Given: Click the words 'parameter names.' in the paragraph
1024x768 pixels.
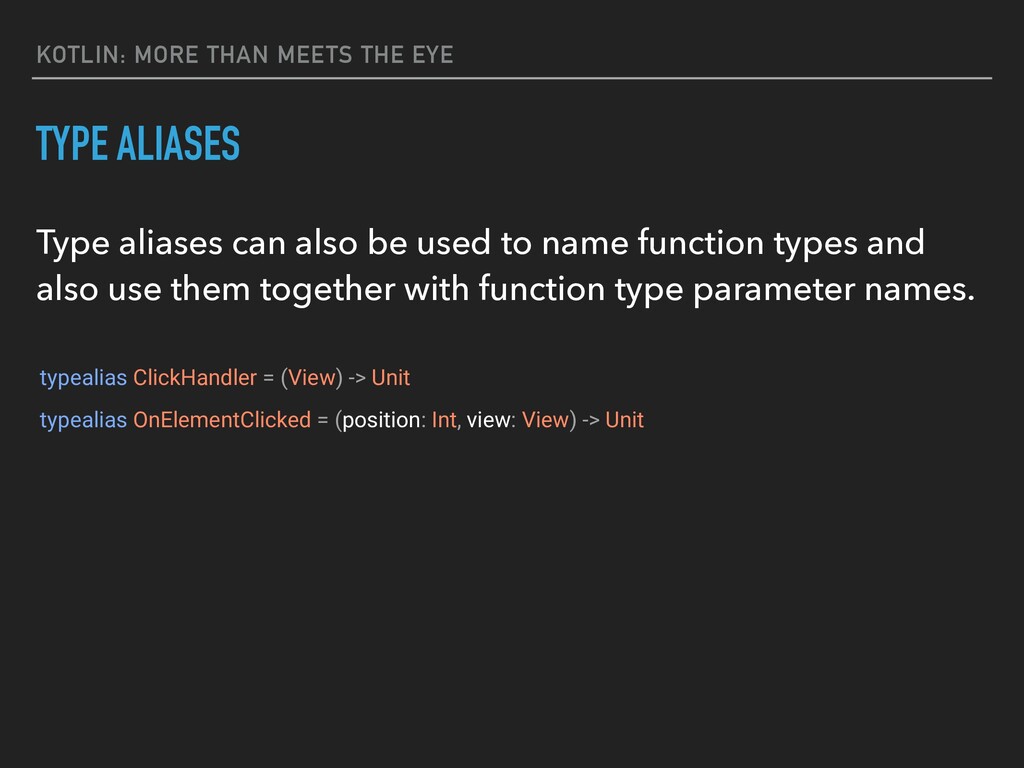Looking at the screenshot, I should pos(833,290).
